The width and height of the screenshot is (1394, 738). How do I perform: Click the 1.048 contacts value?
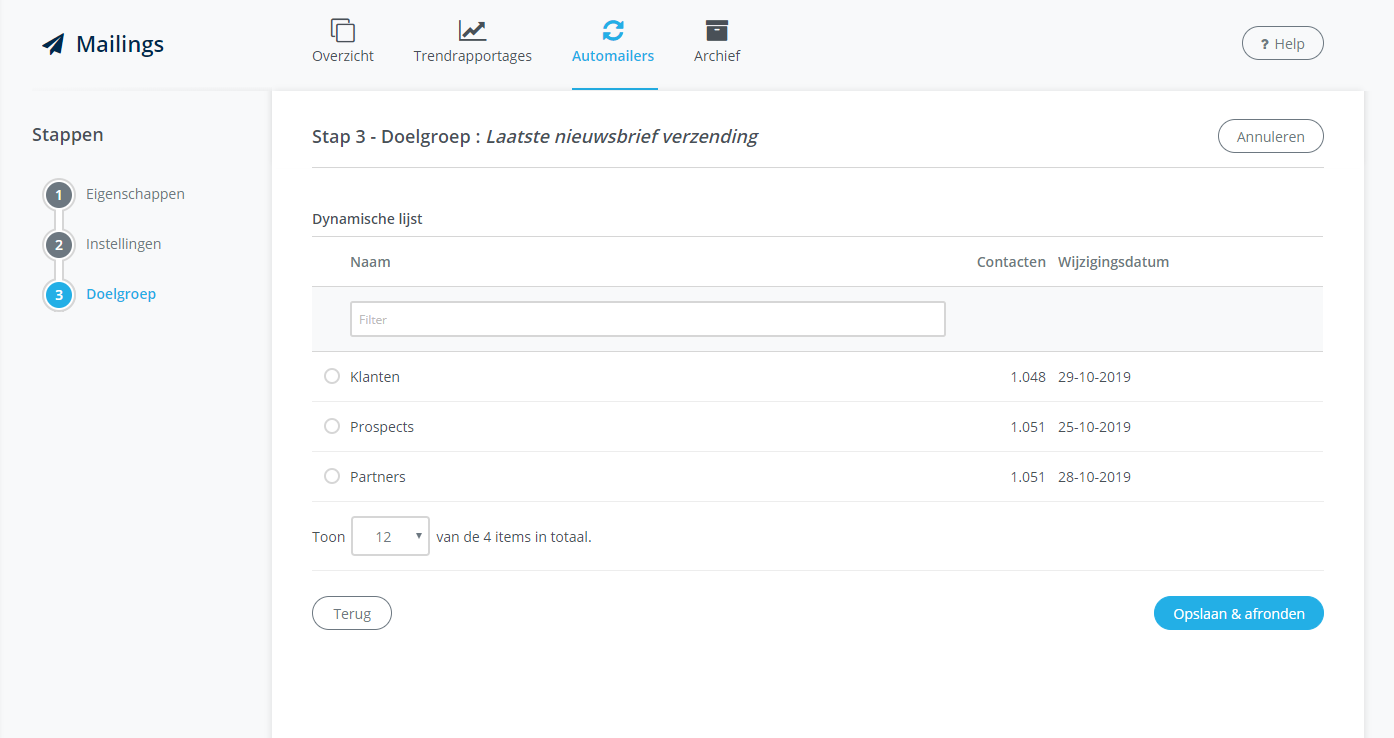tap(1028, 377)
